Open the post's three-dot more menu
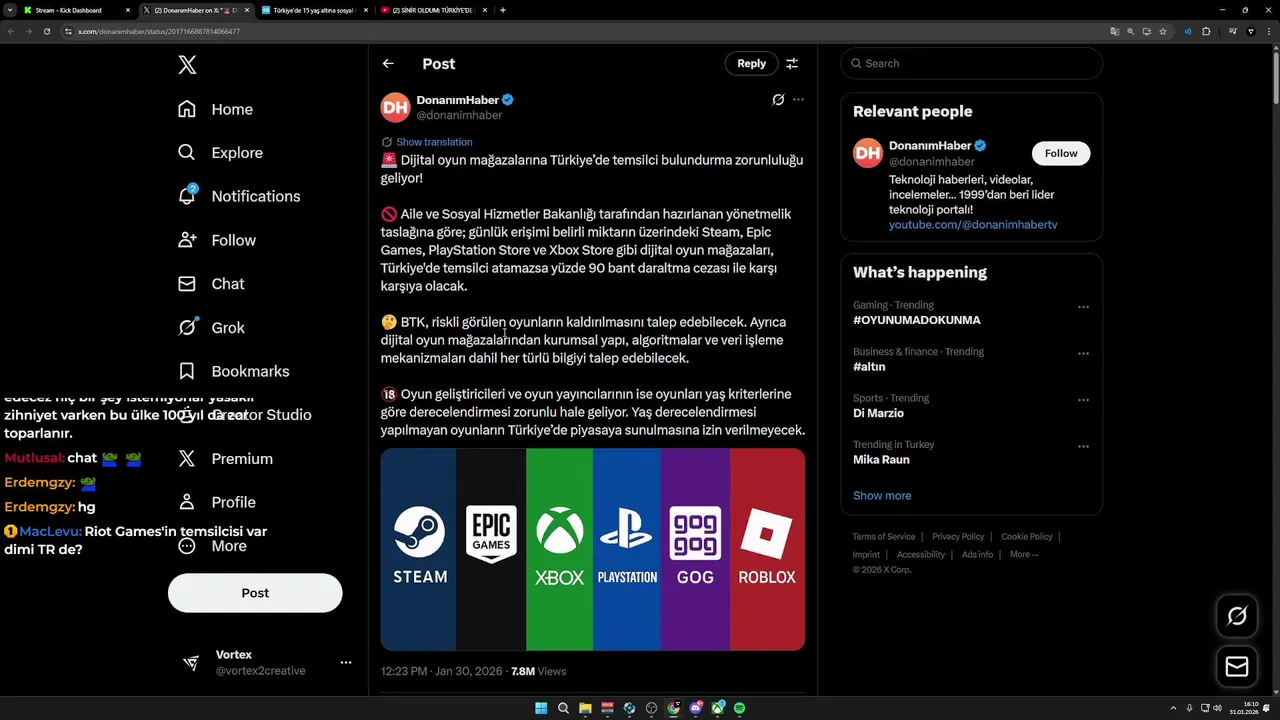The image size is (1280, 720). point(798,99)
